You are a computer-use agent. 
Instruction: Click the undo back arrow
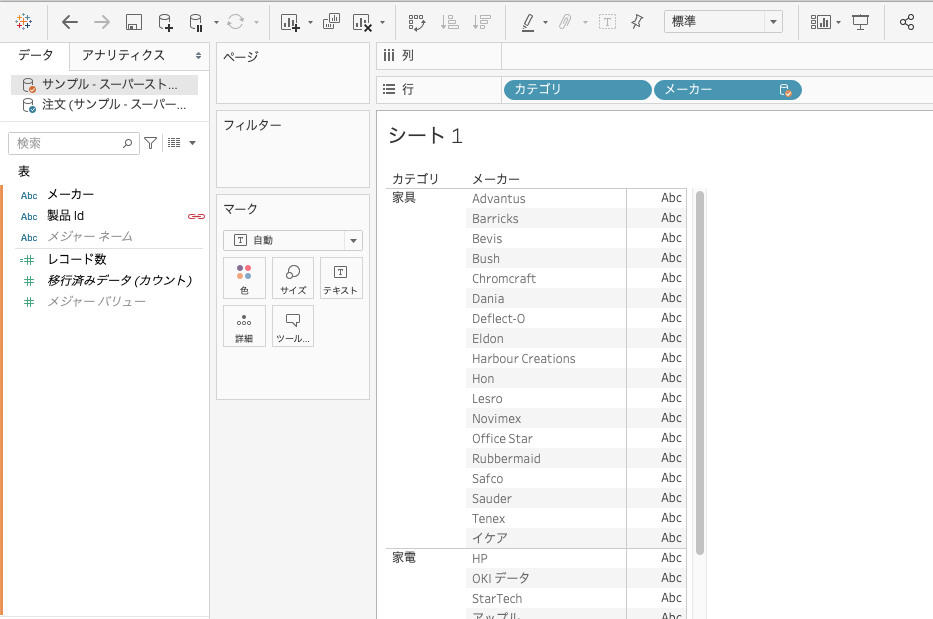pos(70,22)
